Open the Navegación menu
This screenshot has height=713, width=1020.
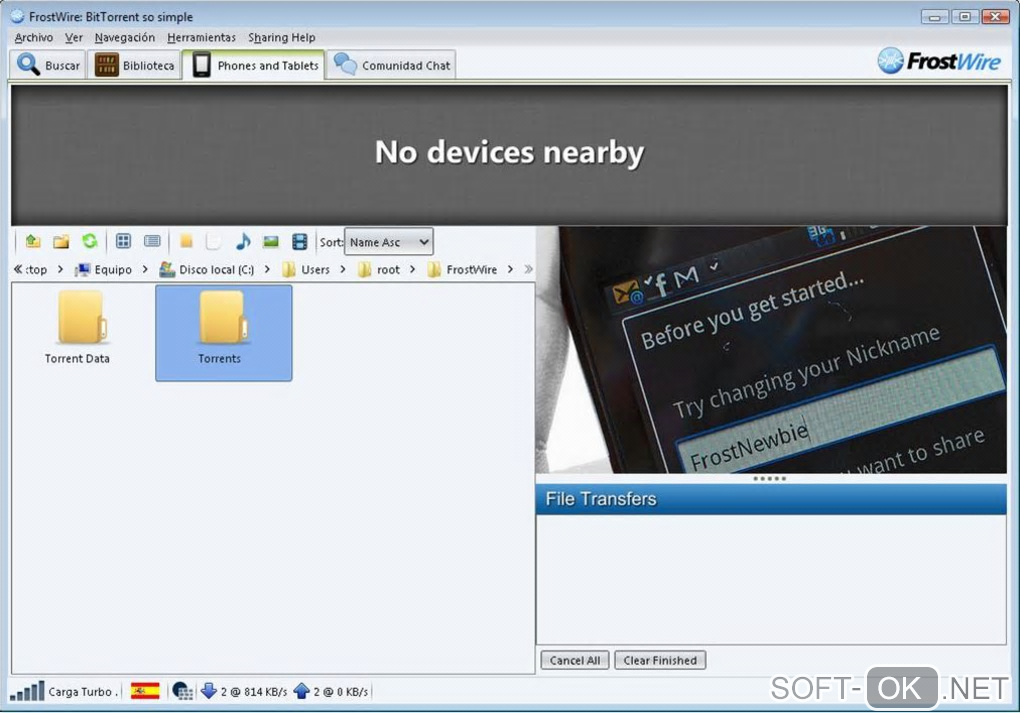[125, 38]
